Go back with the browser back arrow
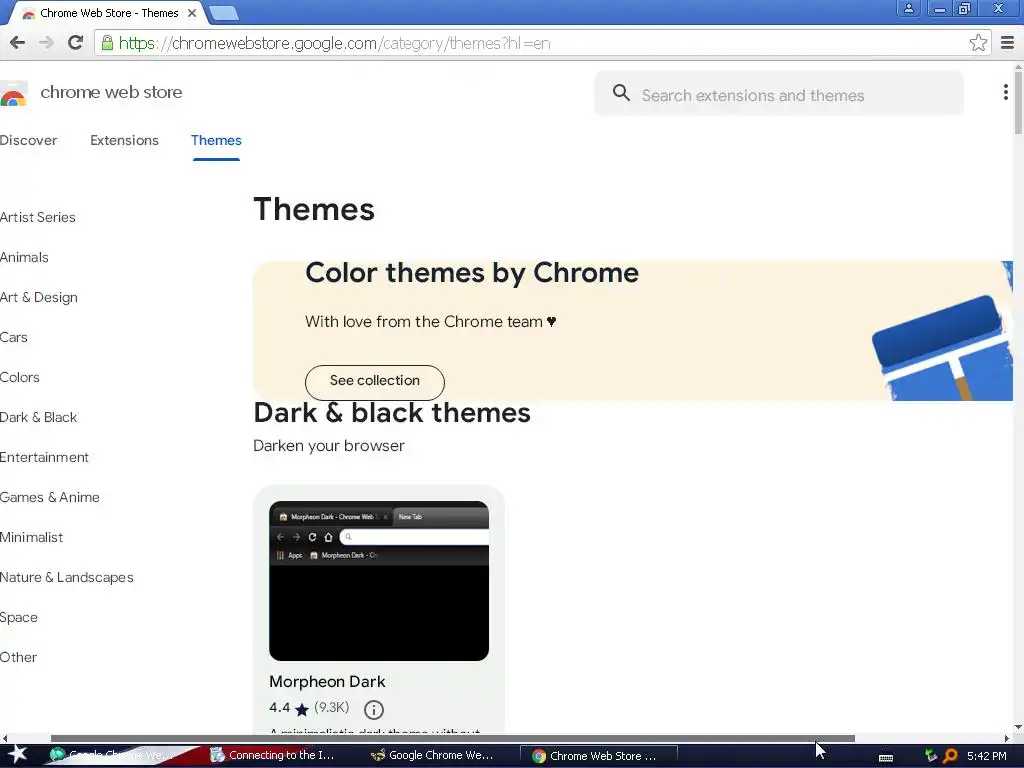Screen dimensions: 1024x768 pyautogui.click(x=18, y=43)
